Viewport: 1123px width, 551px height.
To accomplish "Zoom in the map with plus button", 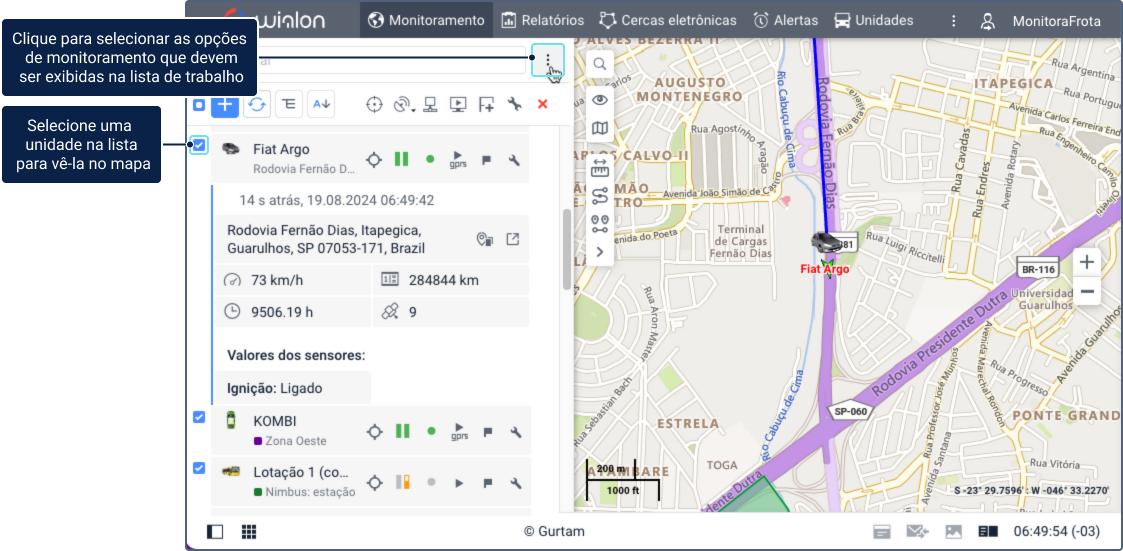I will (x=1086, y=262).
